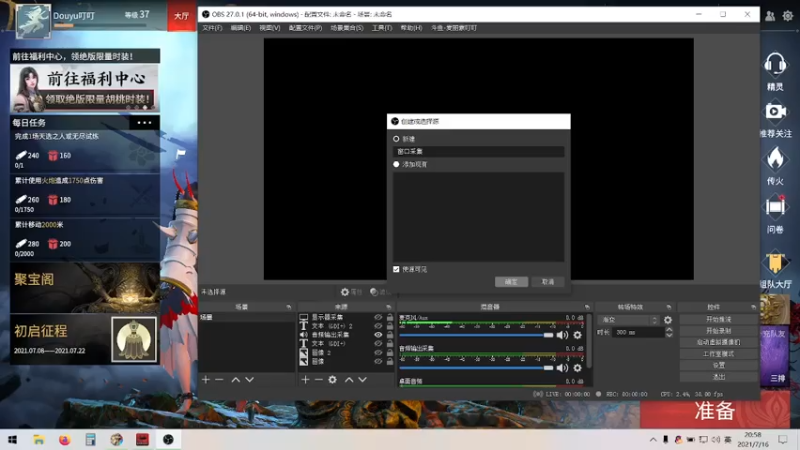Open the 配置文件(P) menu
The width and height of the screenshot is (800, 450).
pos(305,28)
